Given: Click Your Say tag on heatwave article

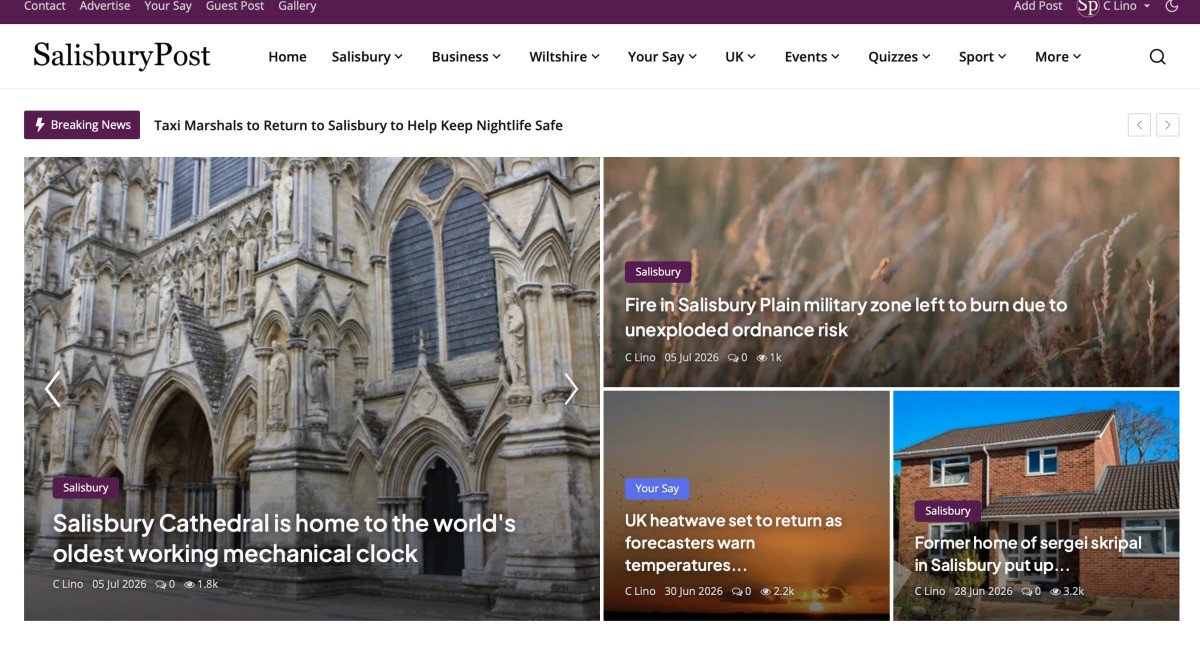Looking at the screenshot, I should tap(657, 489).
